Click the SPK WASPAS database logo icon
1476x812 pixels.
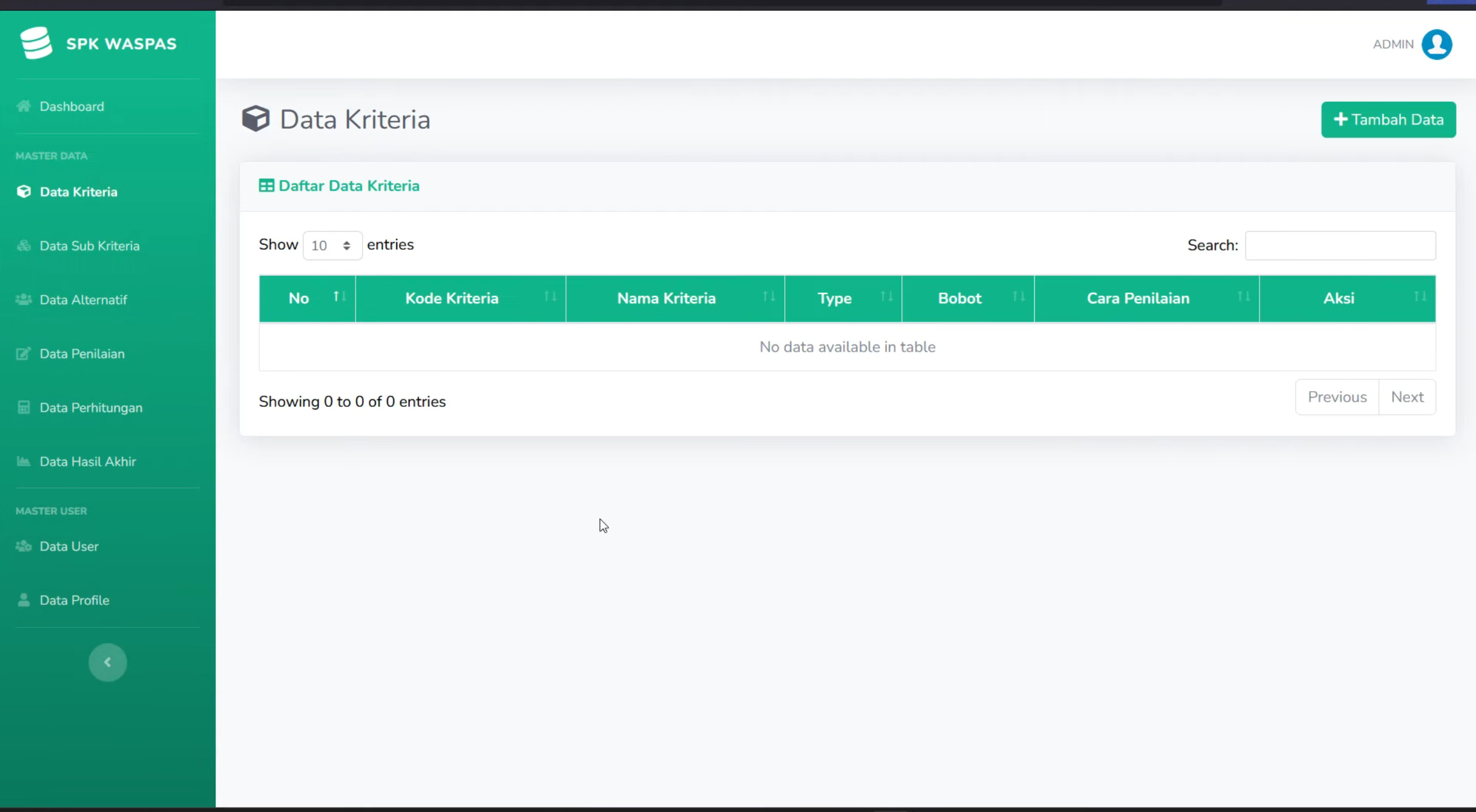(x=36, y=43)
